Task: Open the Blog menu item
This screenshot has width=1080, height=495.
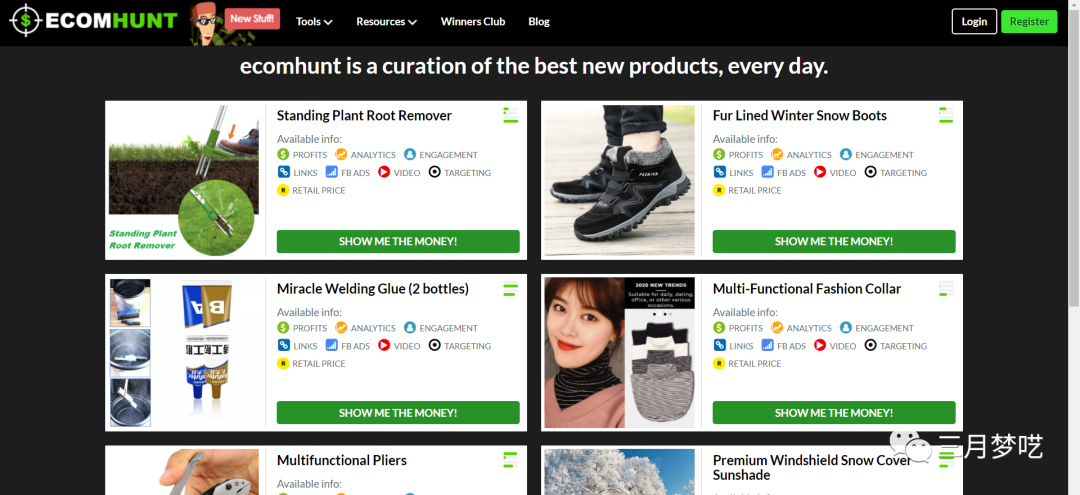Action: click(x=539, y=21)
